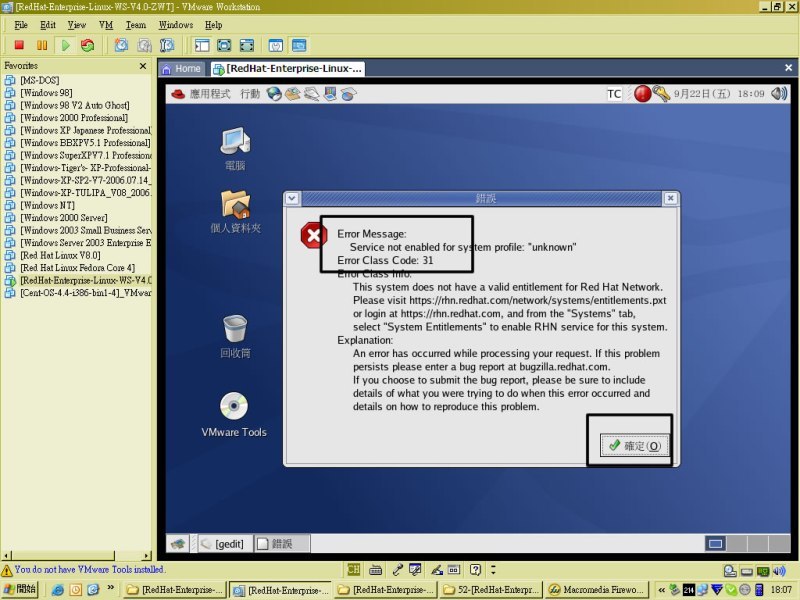Suspend the virtual machine using the pause icon

42,45
